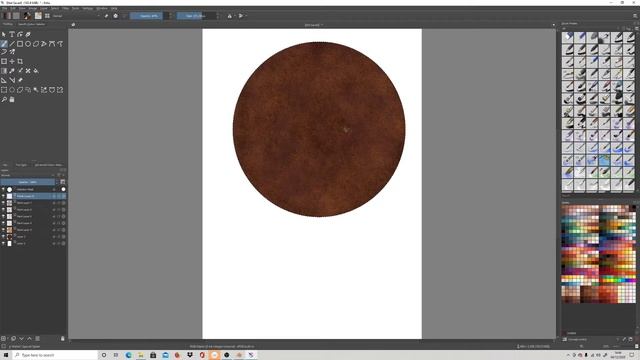This screenshot has height=360, width=640.
Task: Select the Gradient tool
Action: (4, 71)
